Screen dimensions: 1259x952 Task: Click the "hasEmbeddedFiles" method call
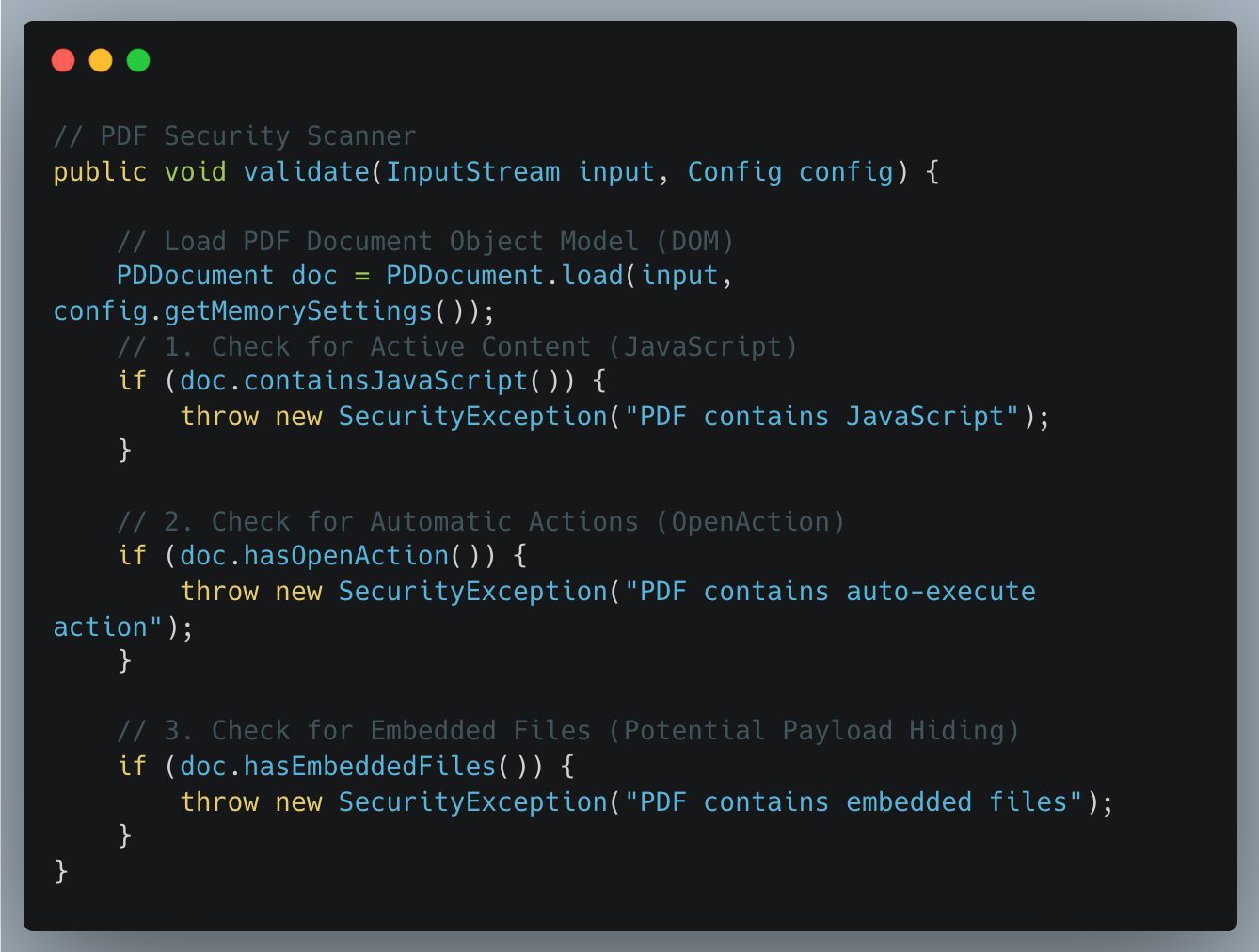click(370, 767)
